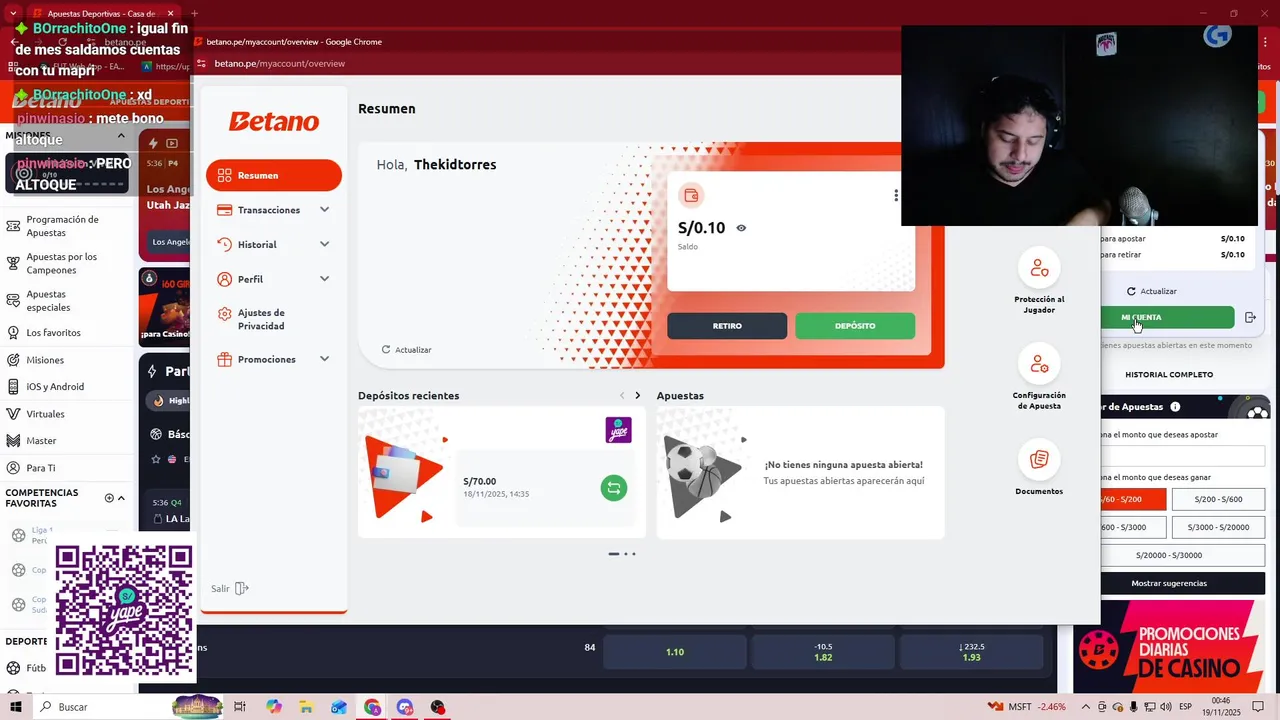Select the -10.5 handicap 1.82 odds

[823, 652]
